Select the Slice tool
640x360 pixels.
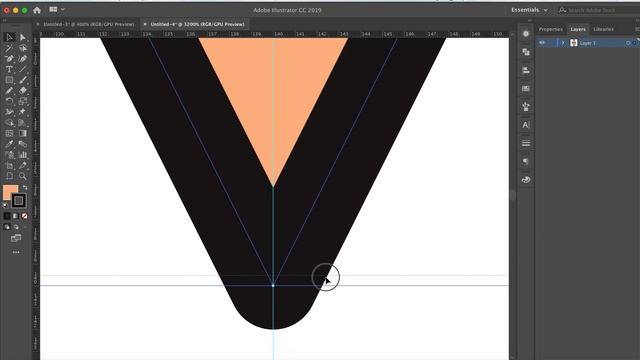(23, 165)
